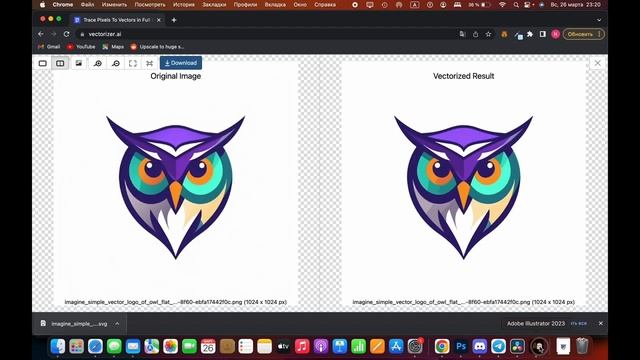
Task: Click the Обновить update button
Action: pos(583,34)
